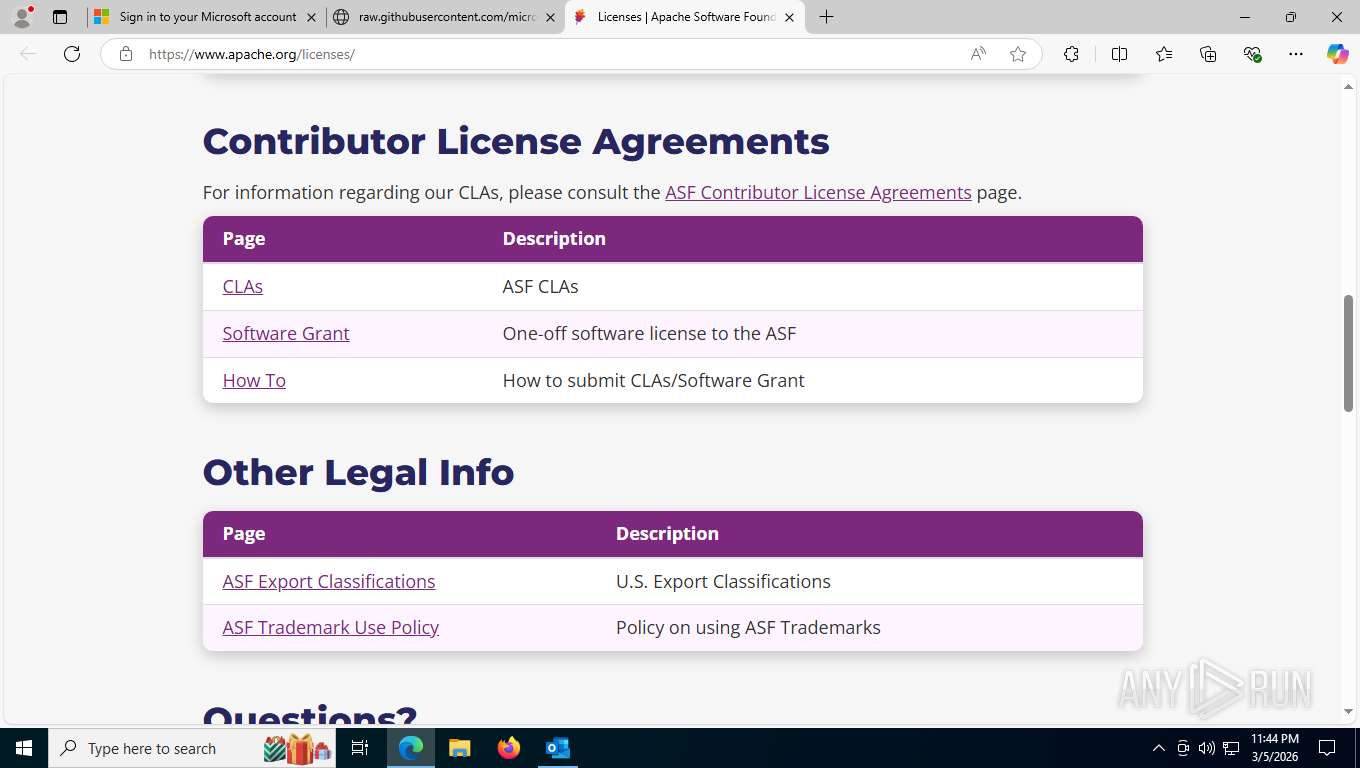
Task: Open Microsoft Edge from the taskbar
Action: pos(411,748)
